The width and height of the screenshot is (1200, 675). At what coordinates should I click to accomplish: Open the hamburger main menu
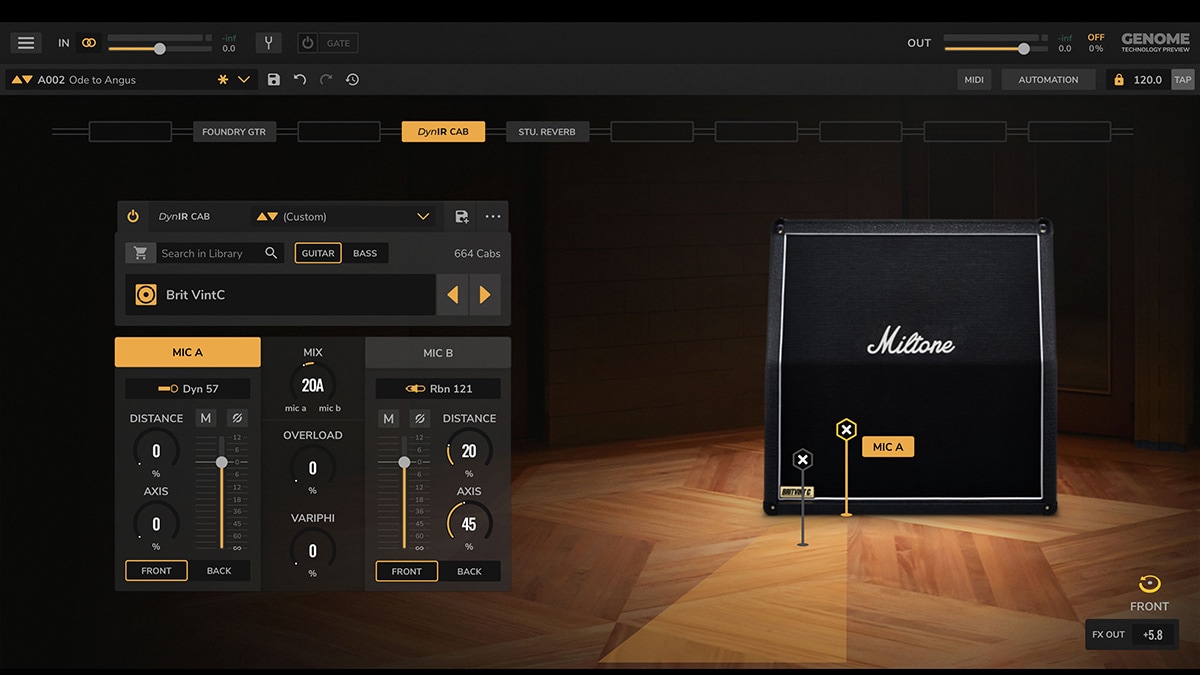coord(26,43)
